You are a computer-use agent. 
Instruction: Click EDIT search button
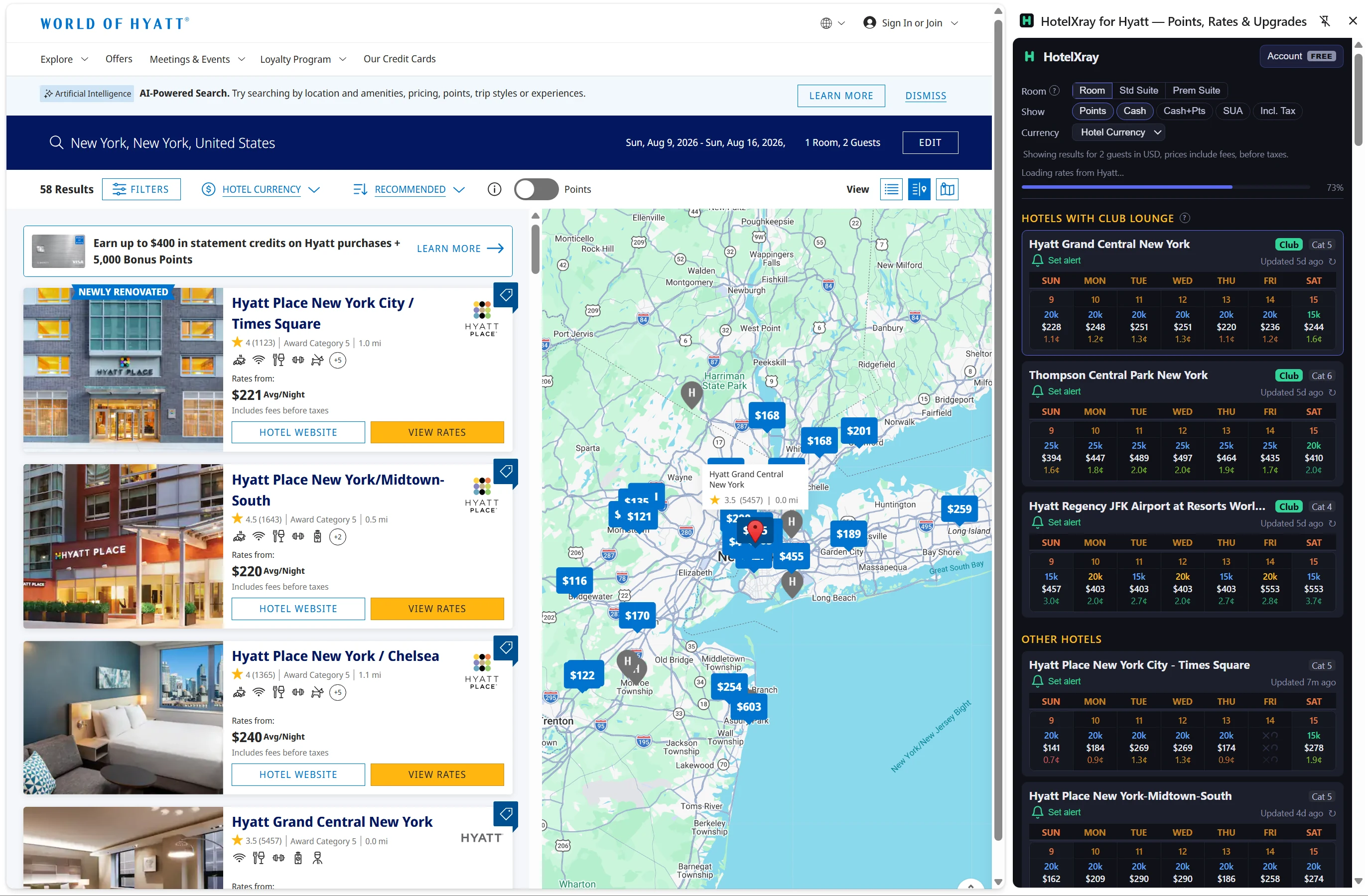(x=930, y=142)
